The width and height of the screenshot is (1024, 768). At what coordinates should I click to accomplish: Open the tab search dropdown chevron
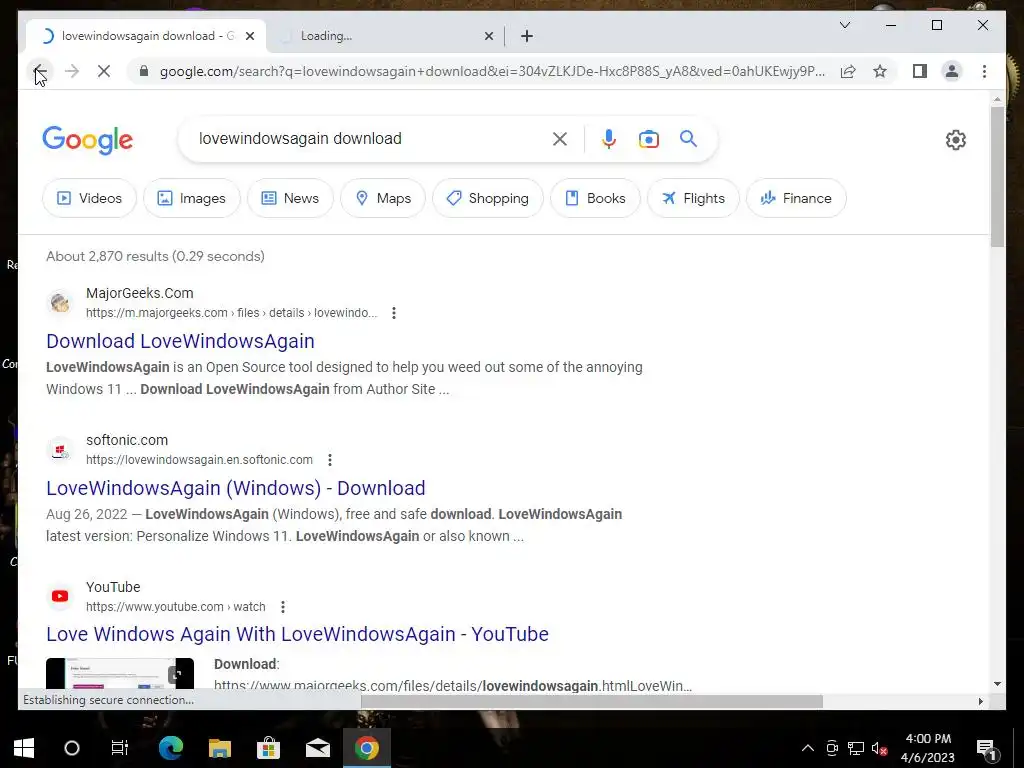pyautogui.click(x=844, y=25)
